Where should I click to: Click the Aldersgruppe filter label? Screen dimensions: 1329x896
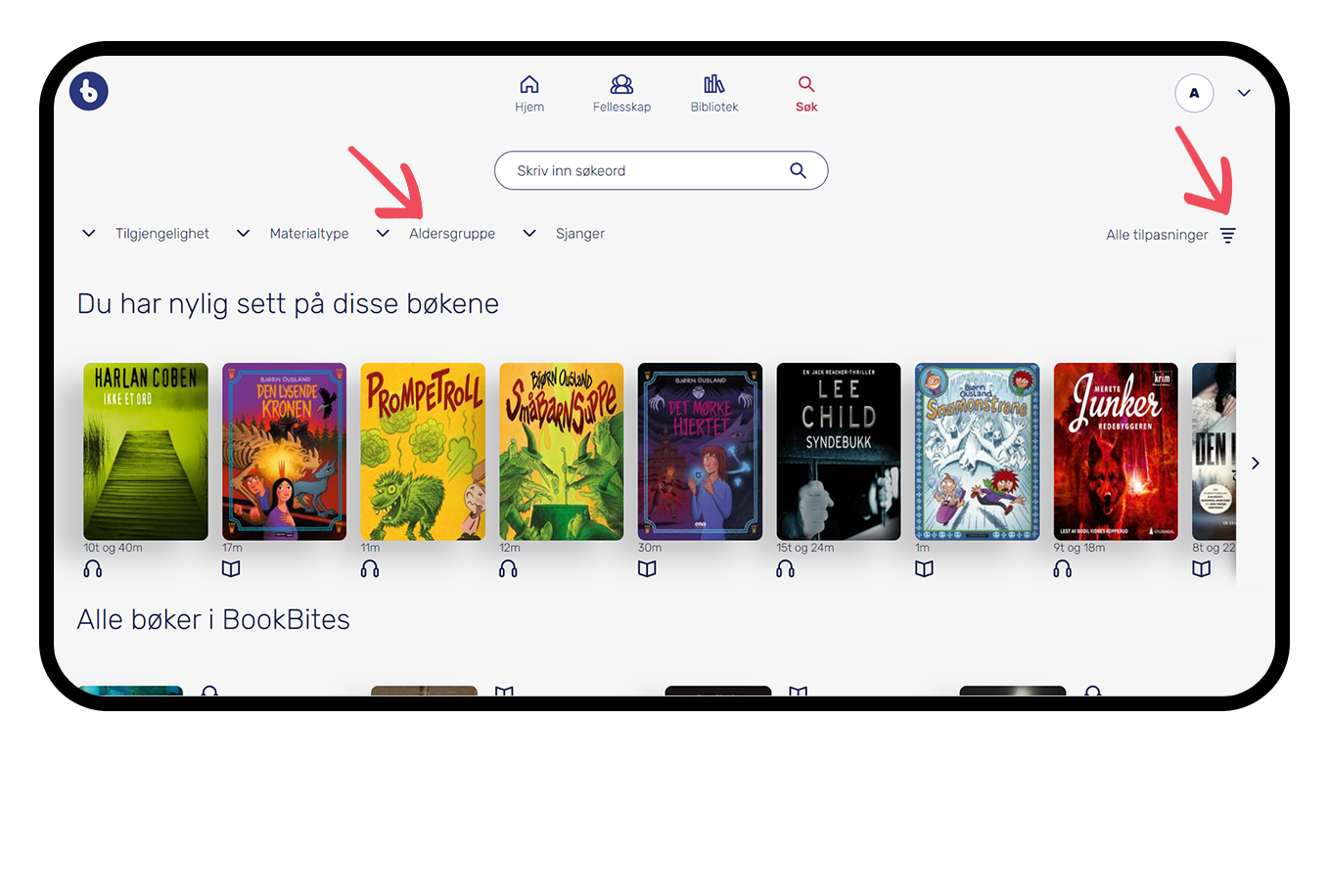452,234
